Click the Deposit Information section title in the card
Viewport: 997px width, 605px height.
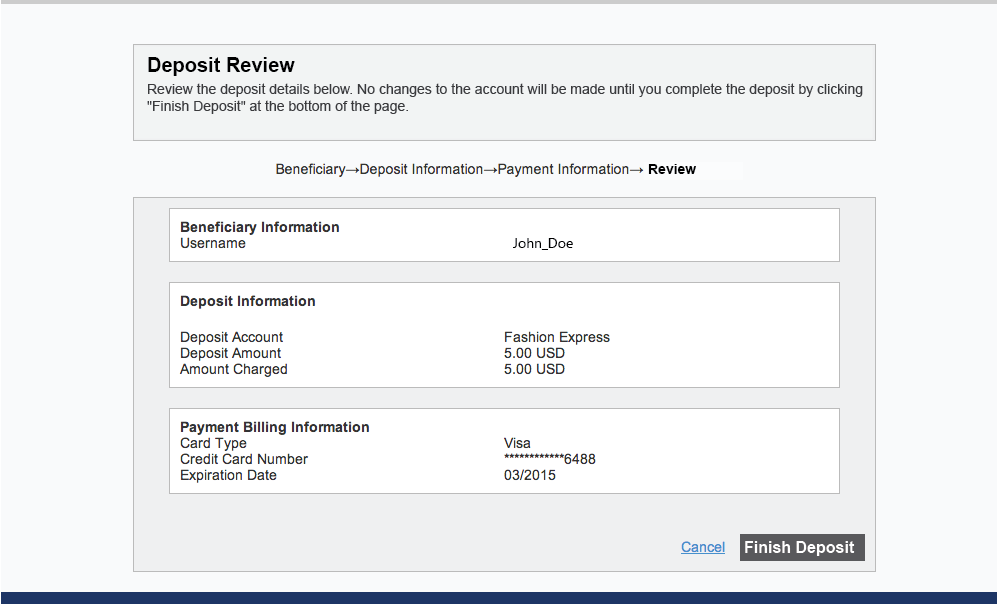[247, 301]
